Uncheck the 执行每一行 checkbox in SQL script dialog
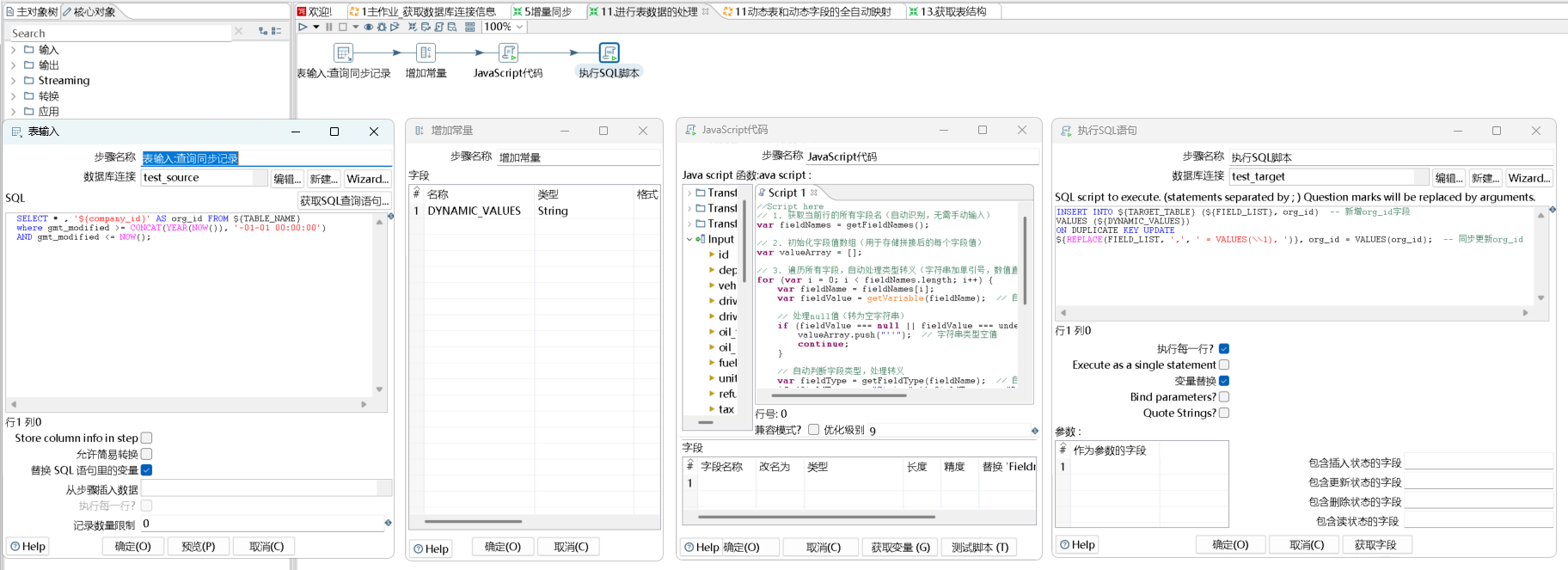1568x570 pixels. coord(1224,348)
